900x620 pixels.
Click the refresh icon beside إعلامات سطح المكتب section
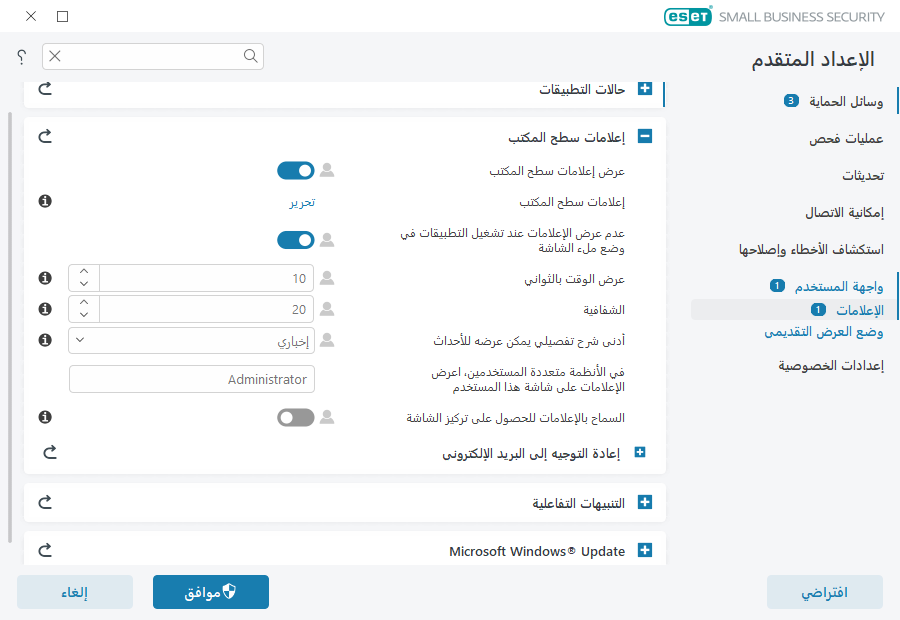click(44, 136)
